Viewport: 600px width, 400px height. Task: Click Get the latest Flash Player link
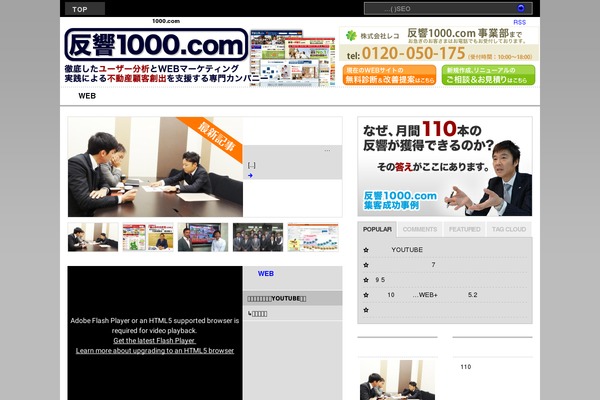pos(155,341)
